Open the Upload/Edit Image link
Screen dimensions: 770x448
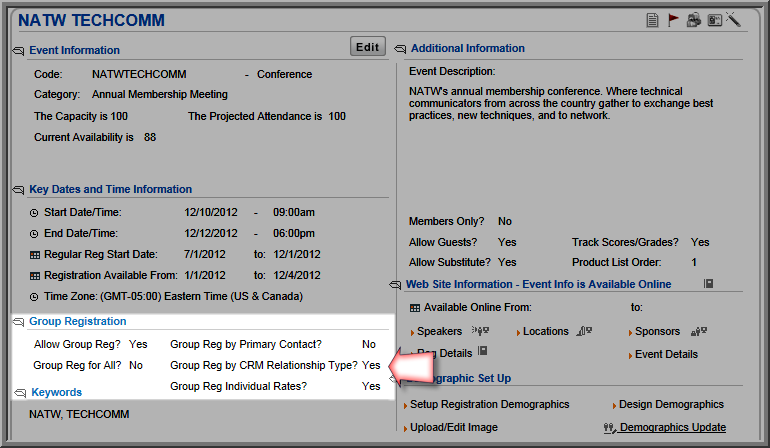click(454, 427)
